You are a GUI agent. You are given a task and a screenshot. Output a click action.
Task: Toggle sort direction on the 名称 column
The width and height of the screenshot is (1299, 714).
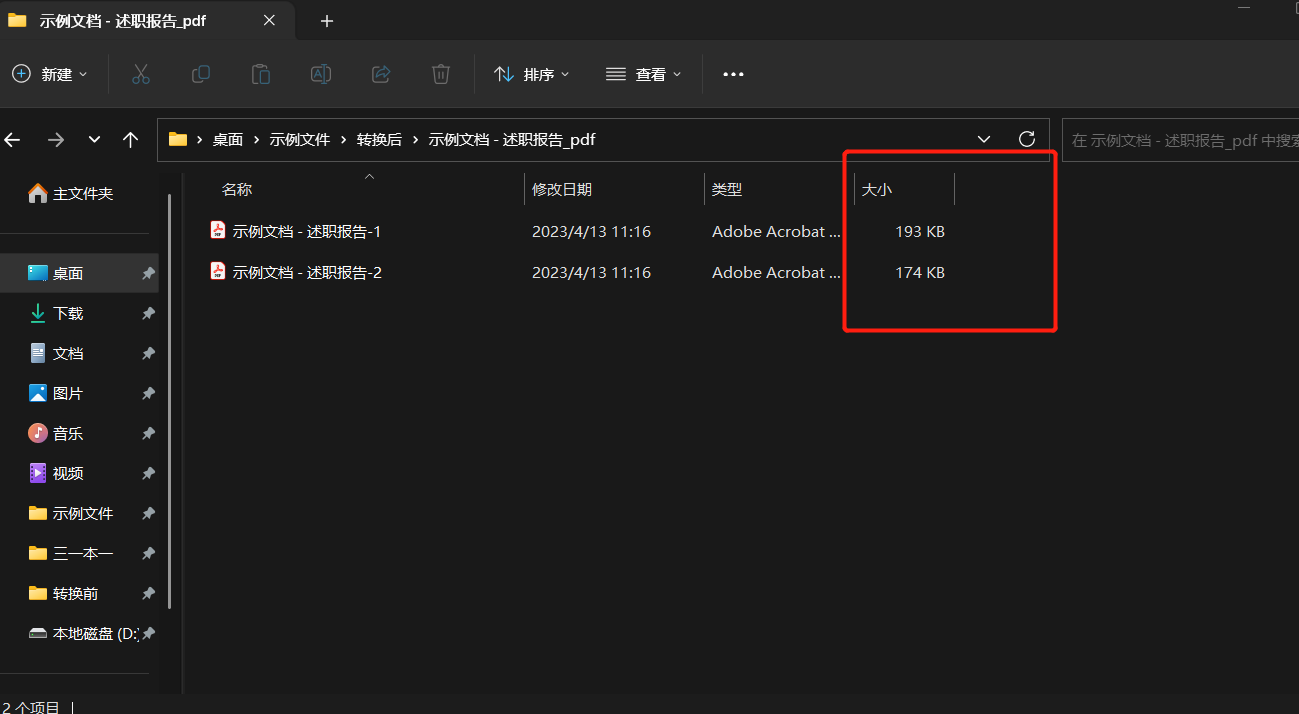click(237, 189)
